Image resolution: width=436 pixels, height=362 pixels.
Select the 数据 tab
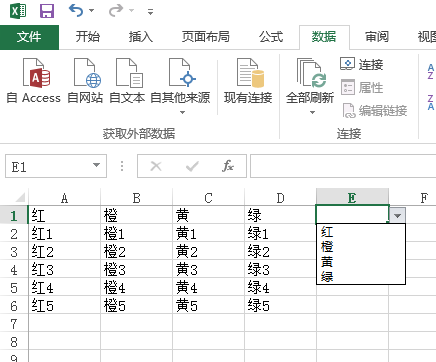point(324,37)
